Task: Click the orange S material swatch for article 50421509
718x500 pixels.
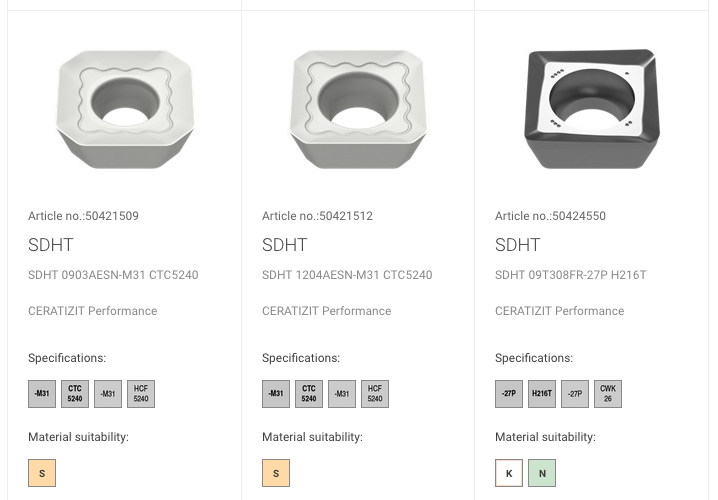Action: point(42,473)
